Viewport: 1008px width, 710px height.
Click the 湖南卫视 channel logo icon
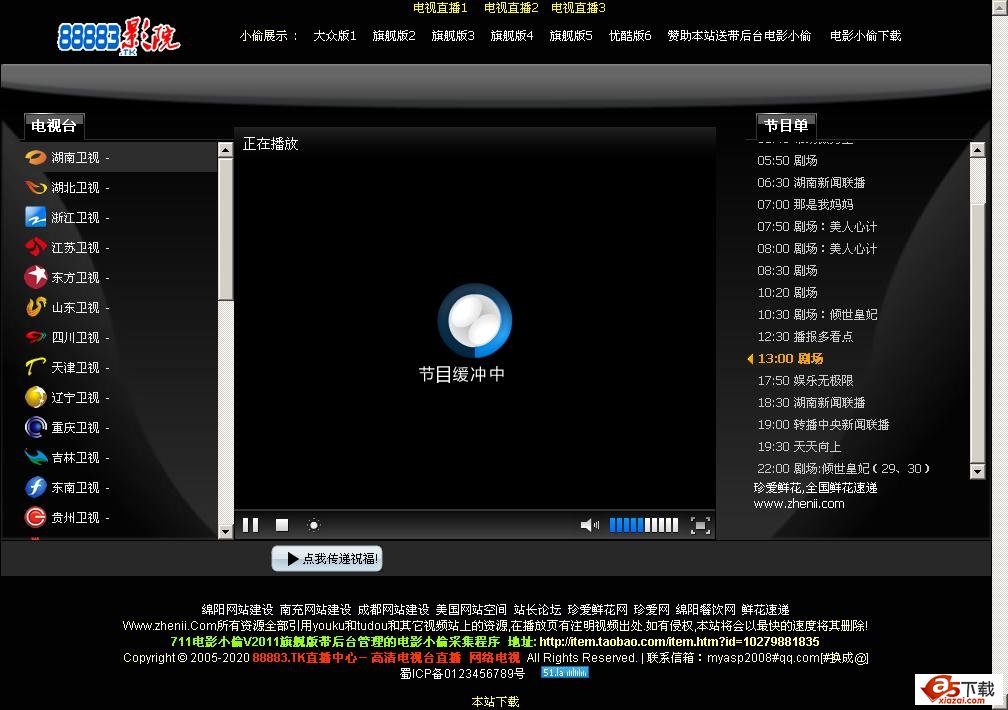click(x=35, y=158)
